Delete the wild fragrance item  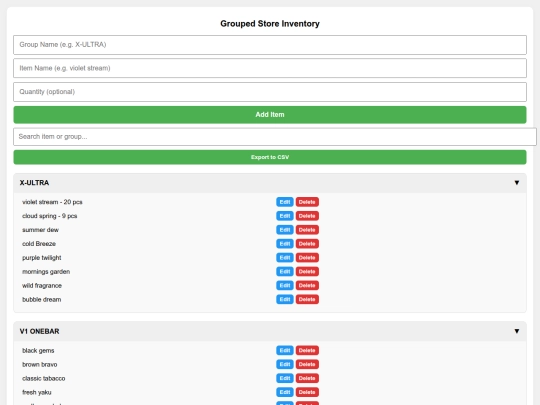point(307,285)
